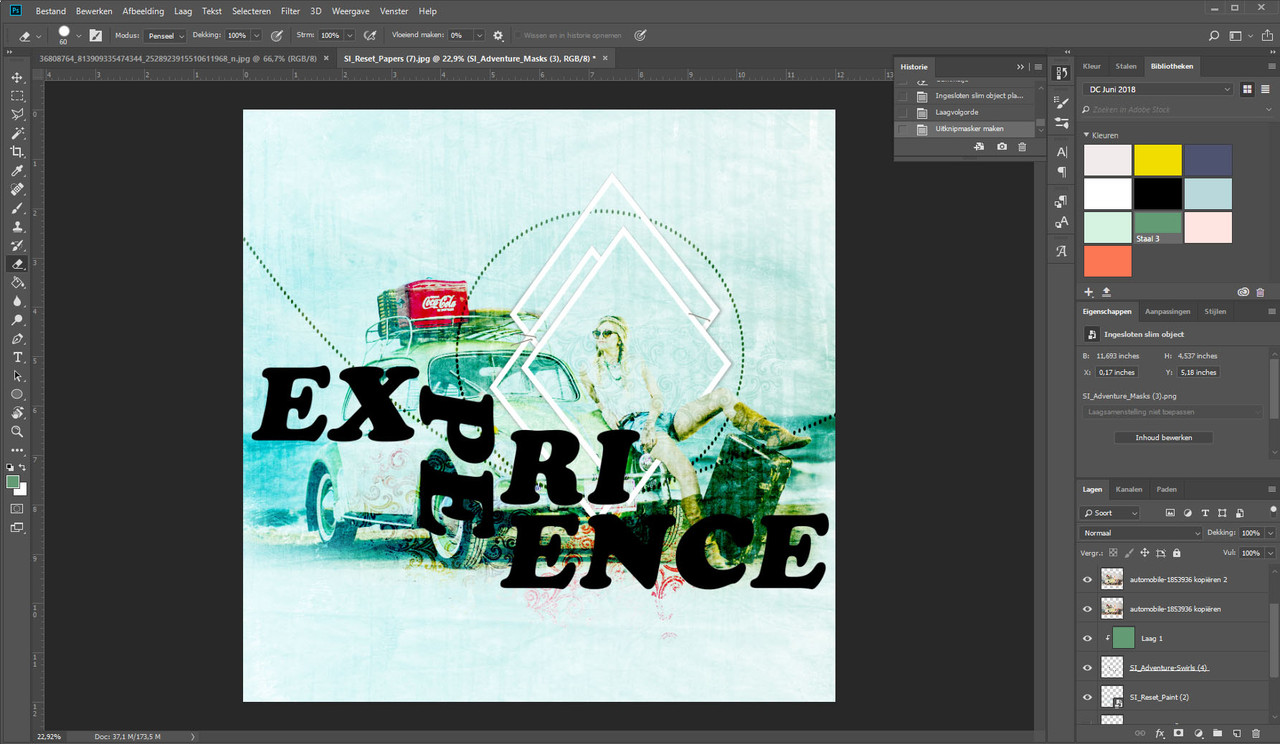Screen dimensions: 1280x744
Task: Click the new layer icon in Layers panel
Action: pyautogui.click(x=1236, y=734)
